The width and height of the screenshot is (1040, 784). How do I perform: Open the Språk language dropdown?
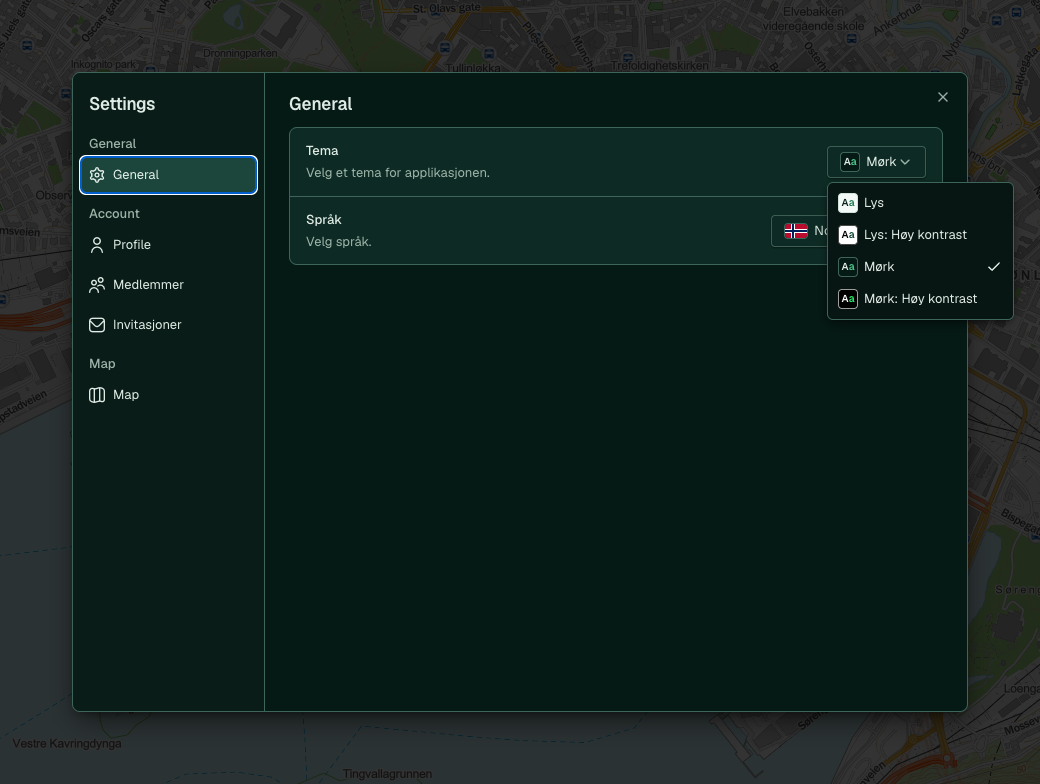click(799, 231)
